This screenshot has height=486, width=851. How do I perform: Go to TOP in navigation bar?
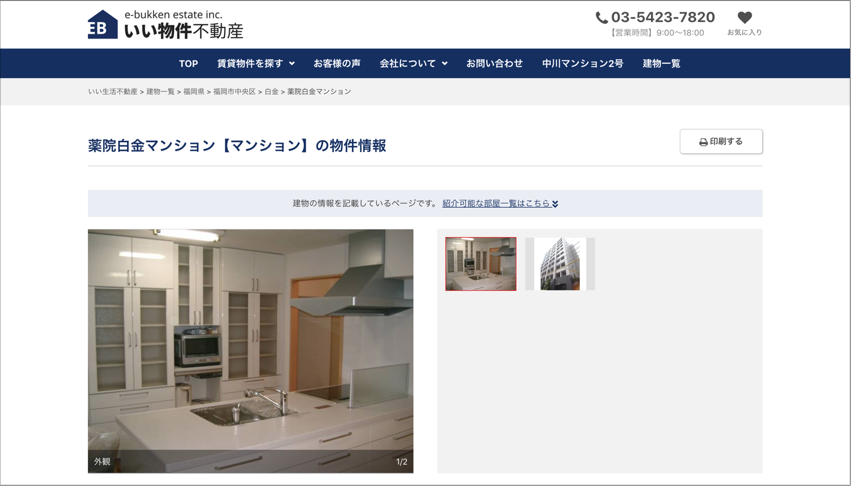click(188, 63)
